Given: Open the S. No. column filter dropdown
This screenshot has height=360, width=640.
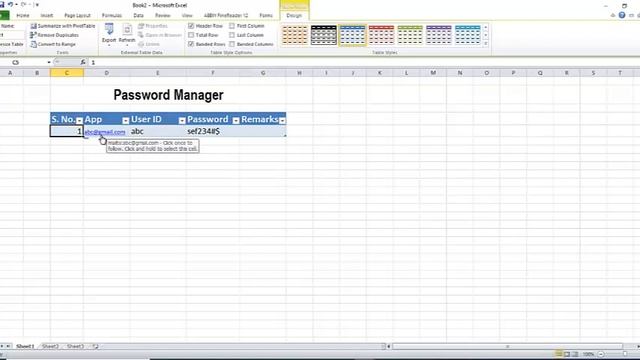Looking at the screenshot, I should [80, 120].
